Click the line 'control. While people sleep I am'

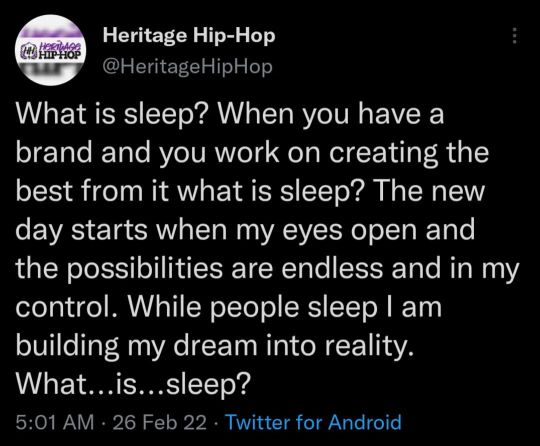coord(229,308)
